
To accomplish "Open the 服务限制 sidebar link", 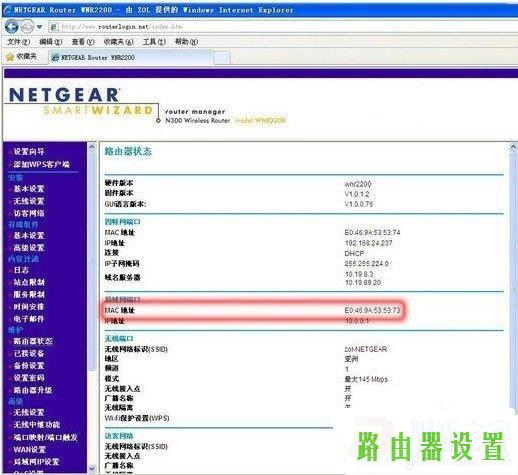I will click(29, 294).
